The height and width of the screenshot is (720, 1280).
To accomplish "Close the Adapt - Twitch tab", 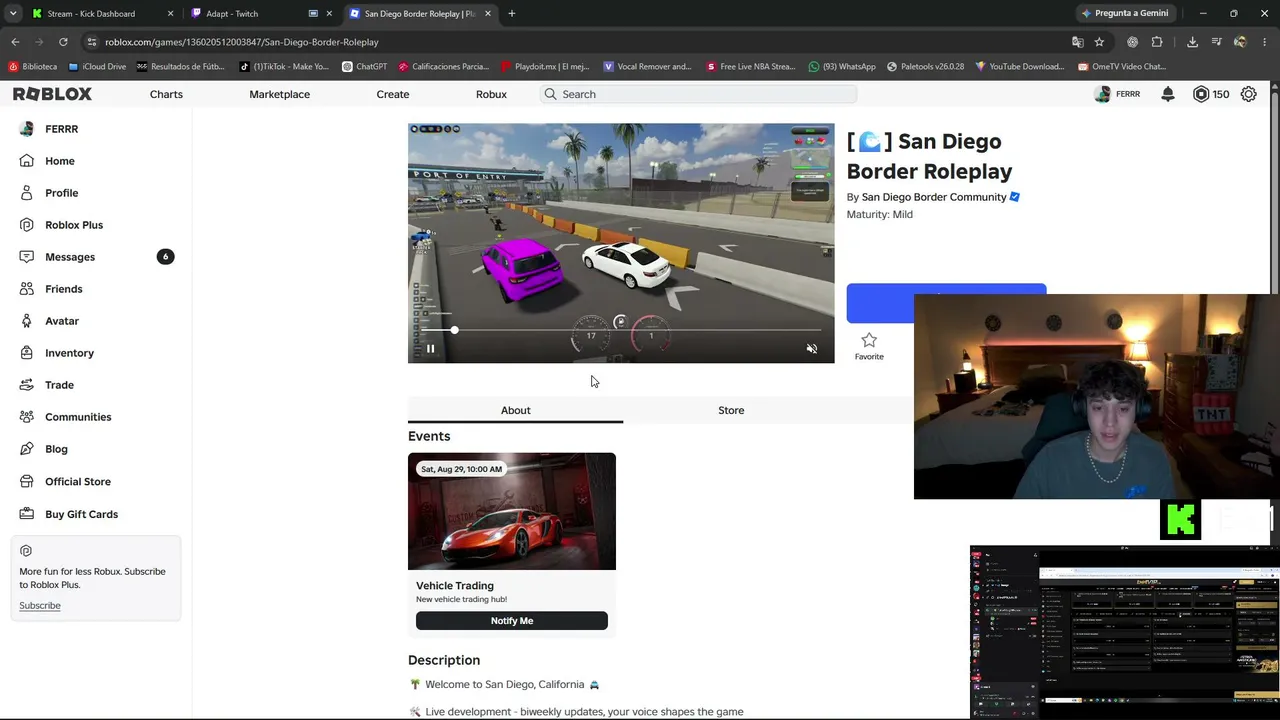I will click(x=329, y=14).
